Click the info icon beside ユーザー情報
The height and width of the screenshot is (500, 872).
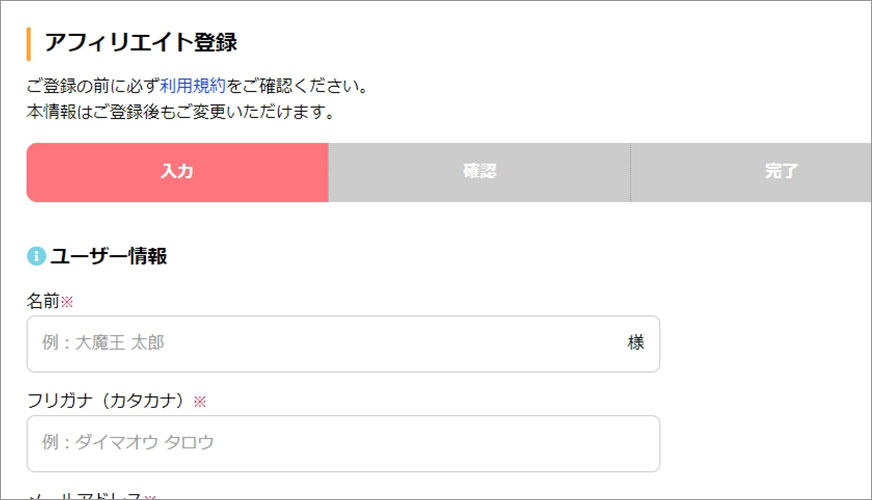[36, 256]
